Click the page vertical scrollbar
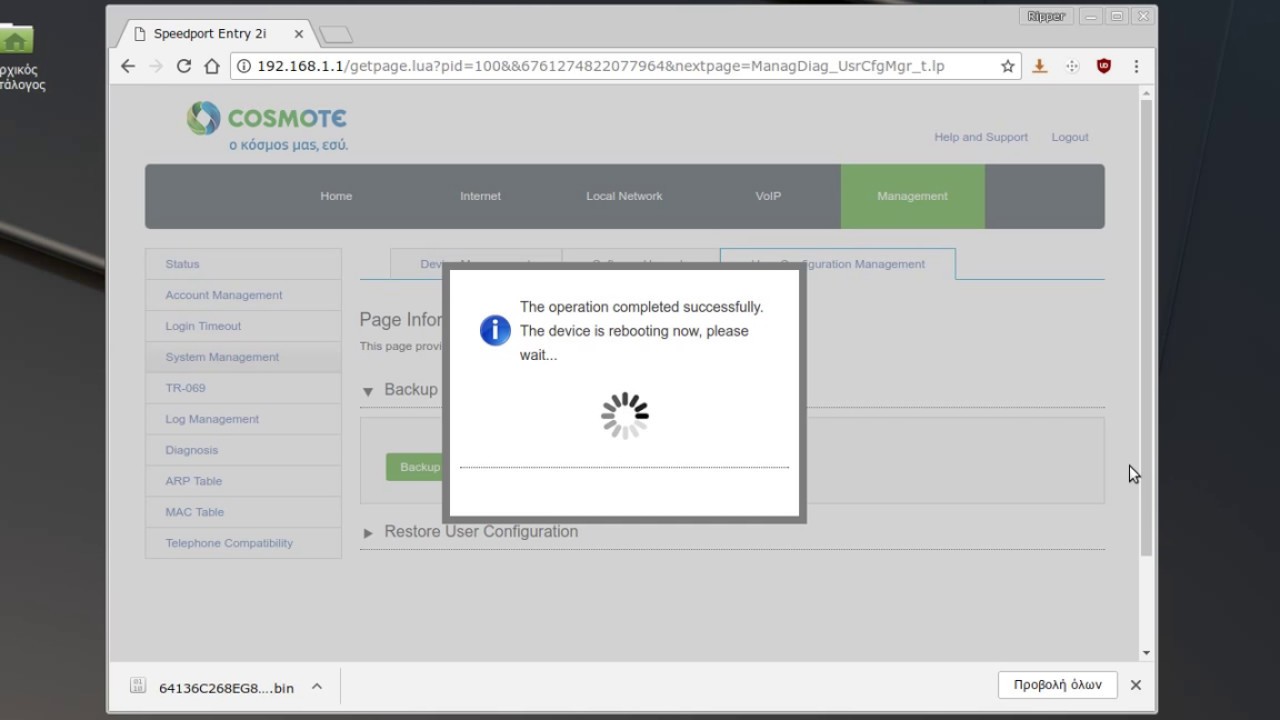Screen dimensions: 1280x720 pyautogui.click(x=1146, y=328)
